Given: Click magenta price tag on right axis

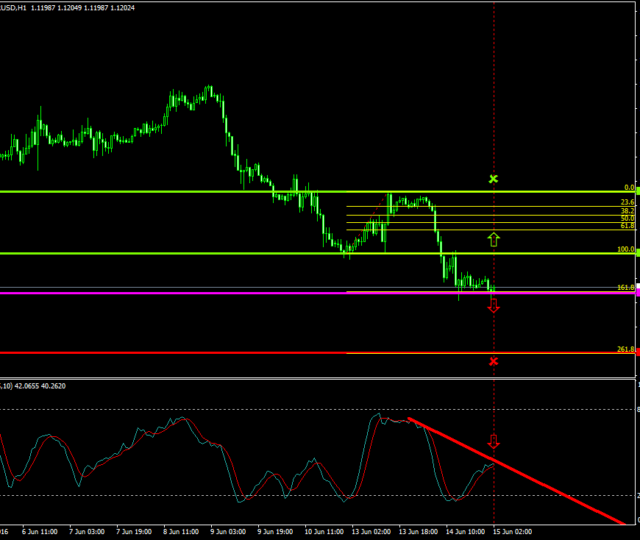Looking at the screenshot, I should point(637,292).
